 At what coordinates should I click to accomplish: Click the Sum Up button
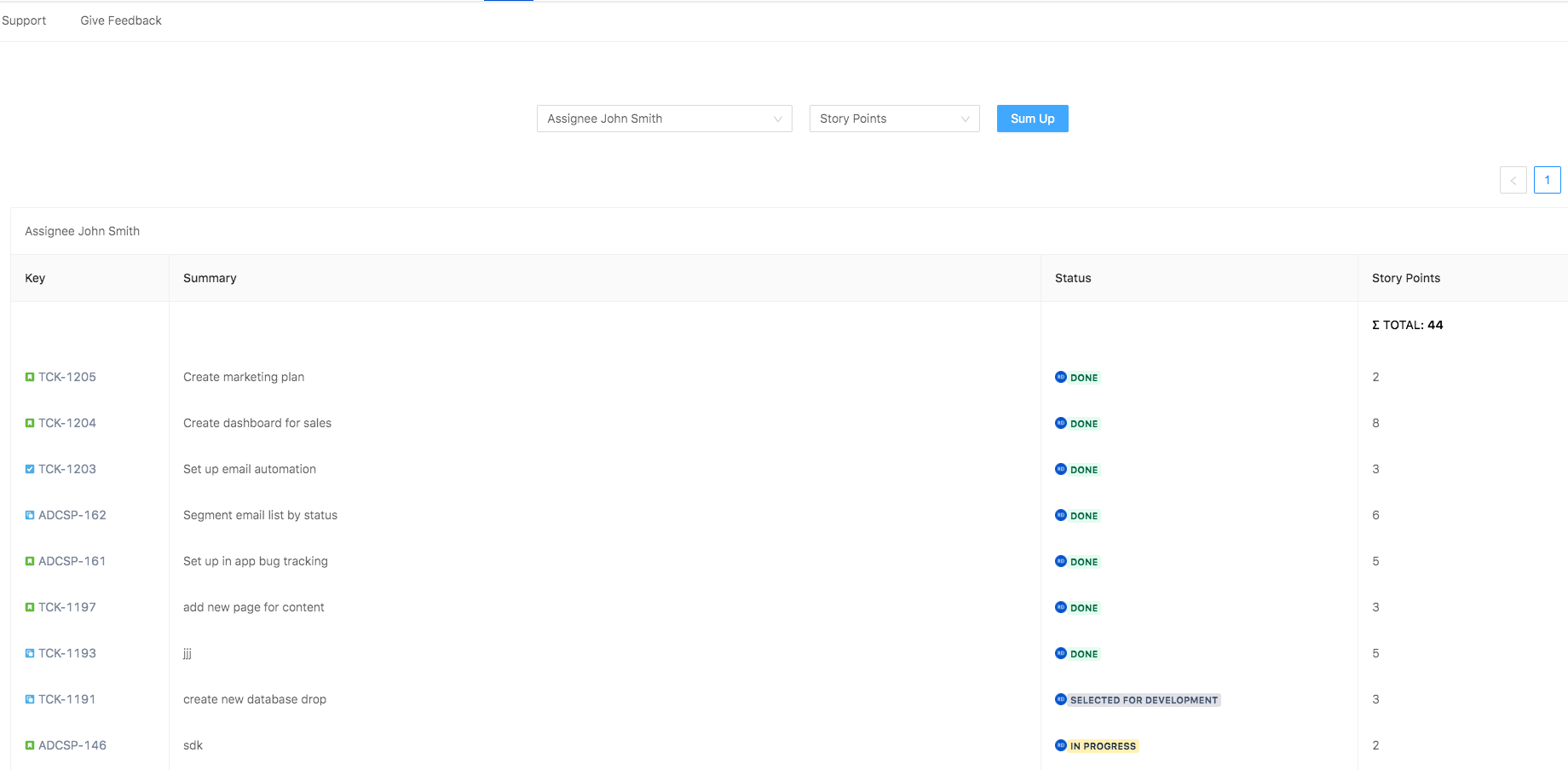click(1033, 119)
